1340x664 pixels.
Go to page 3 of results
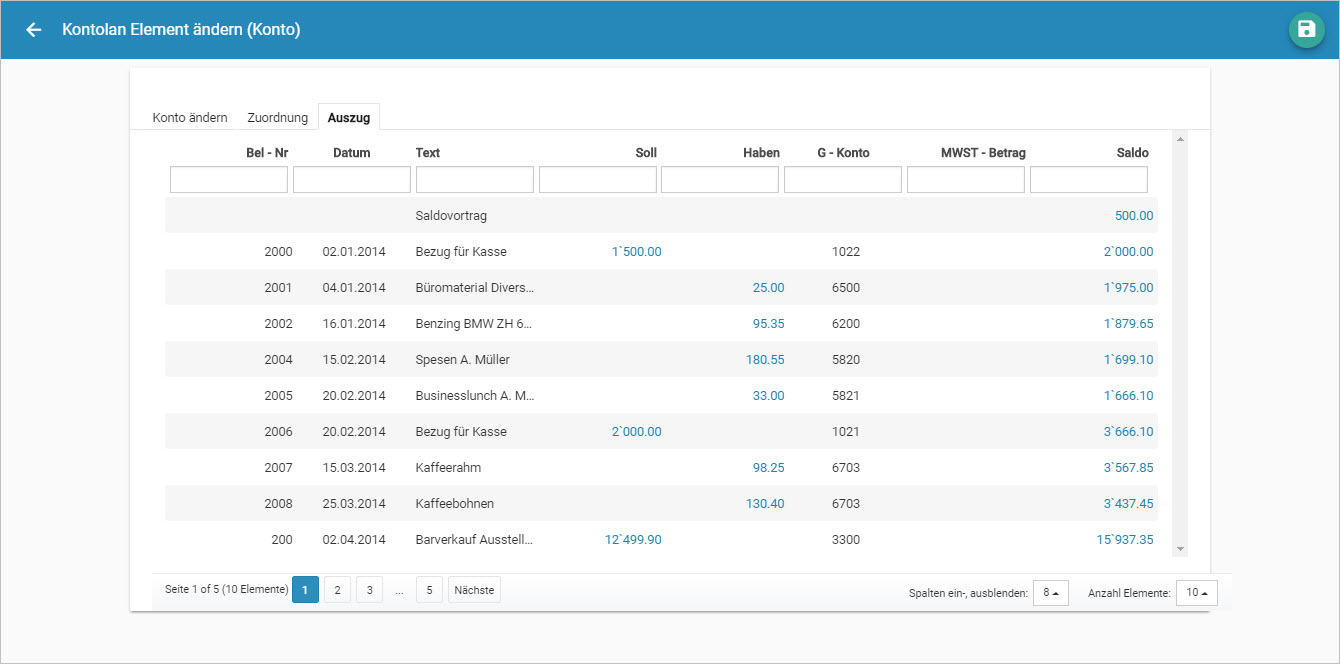(369, 591)
